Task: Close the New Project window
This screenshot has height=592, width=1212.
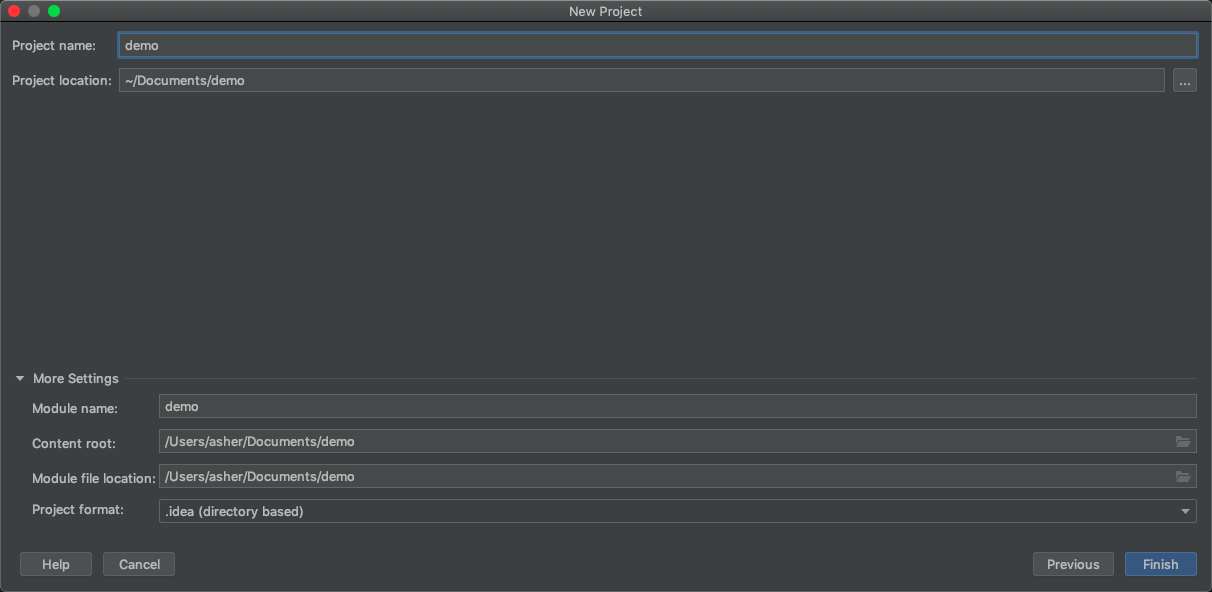Action: [x=14, y=11]
